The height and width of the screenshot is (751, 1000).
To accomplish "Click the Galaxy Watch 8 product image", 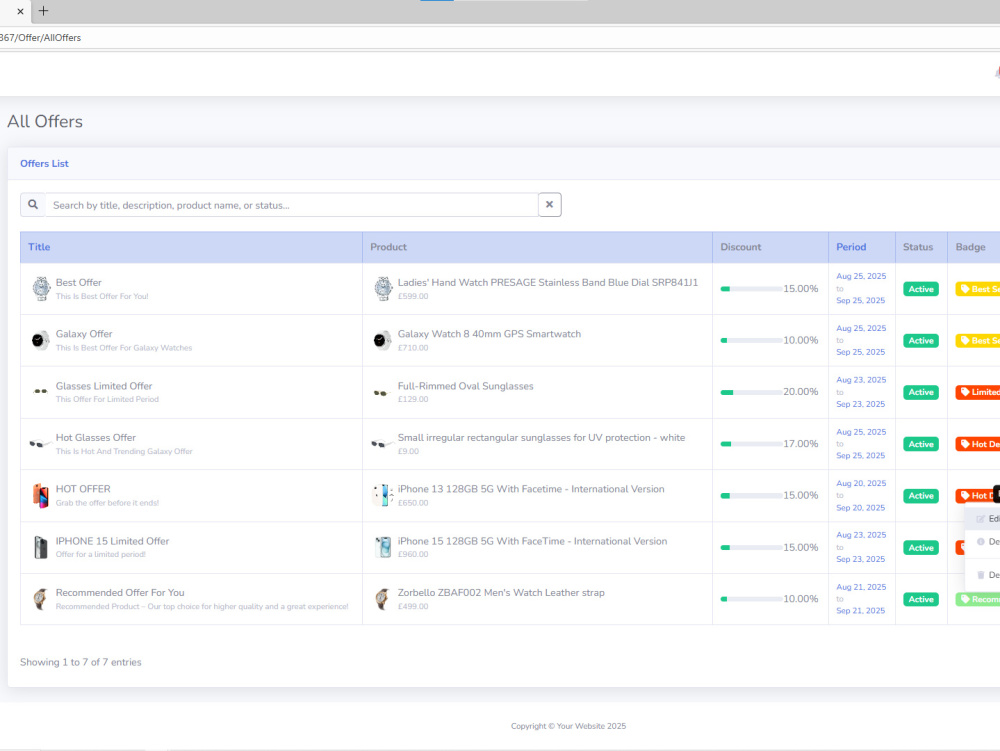I will 383,340.
